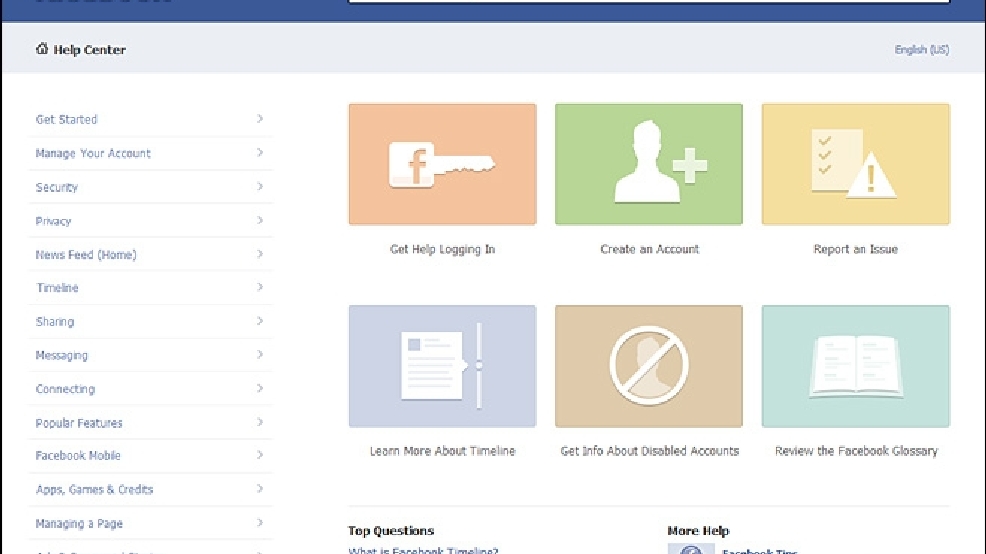Expand the News Feed (Home) chevron

click(260, 254)
